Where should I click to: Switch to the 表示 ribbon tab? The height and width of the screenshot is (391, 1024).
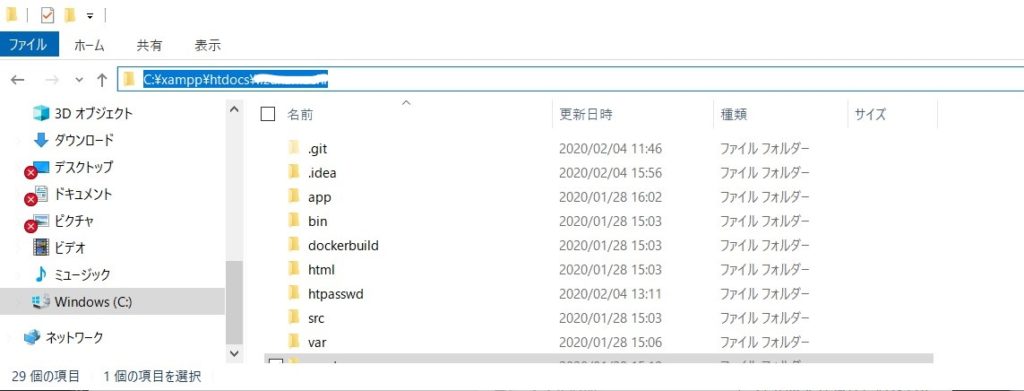(207, 46)
